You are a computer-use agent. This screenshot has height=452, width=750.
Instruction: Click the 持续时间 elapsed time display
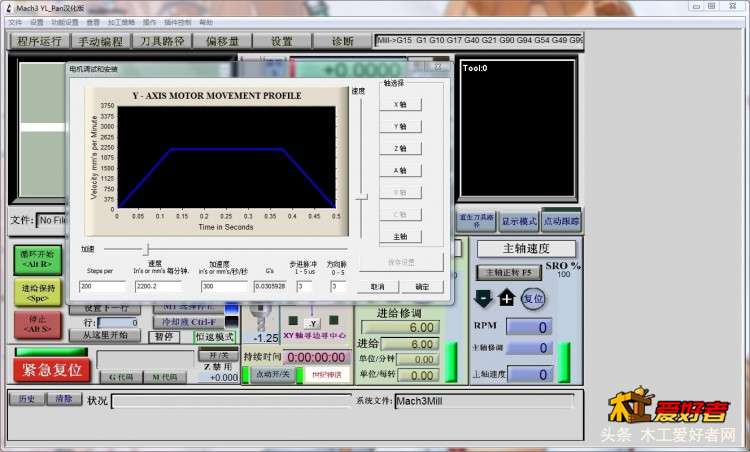tap(317, 357)
